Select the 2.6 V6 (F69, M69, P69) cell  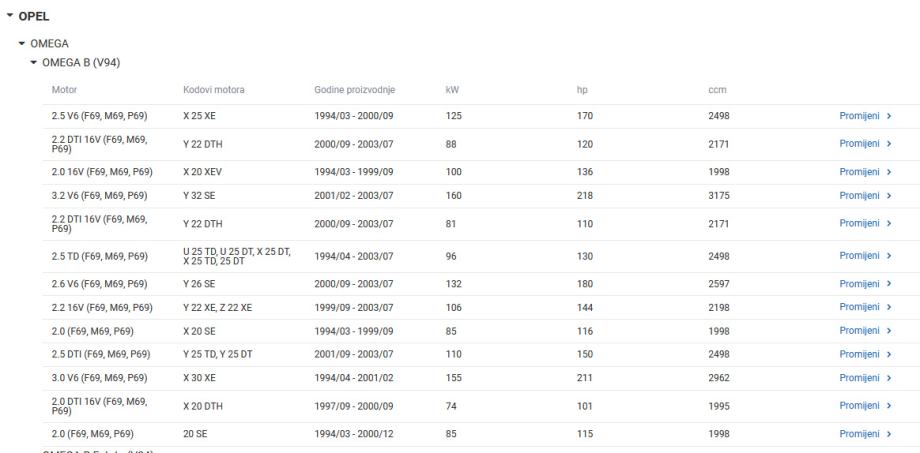pos(99,284)
